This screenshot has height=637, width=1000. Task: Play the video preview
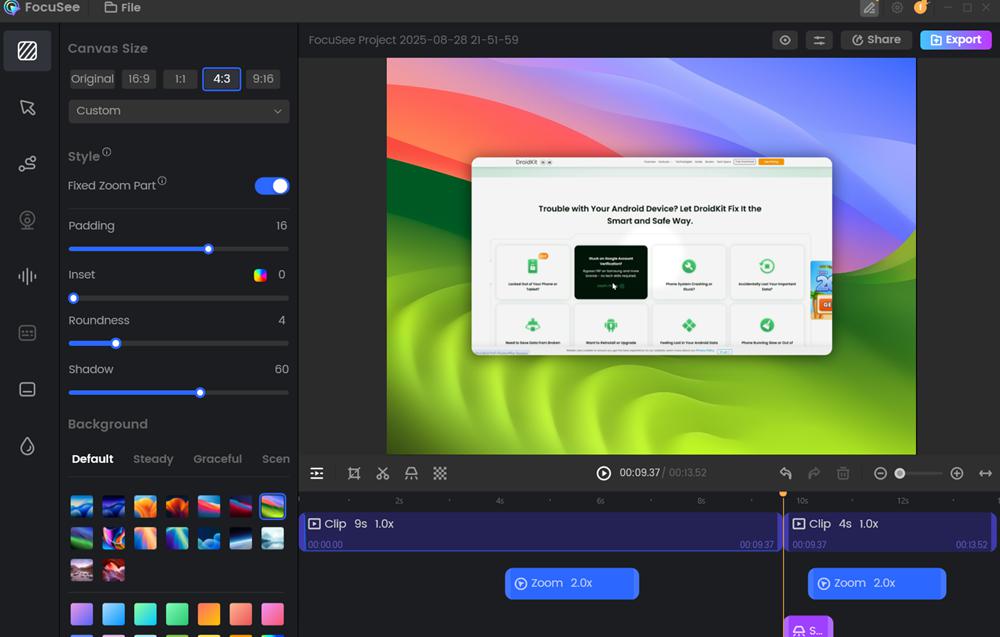tap(603, 473)
